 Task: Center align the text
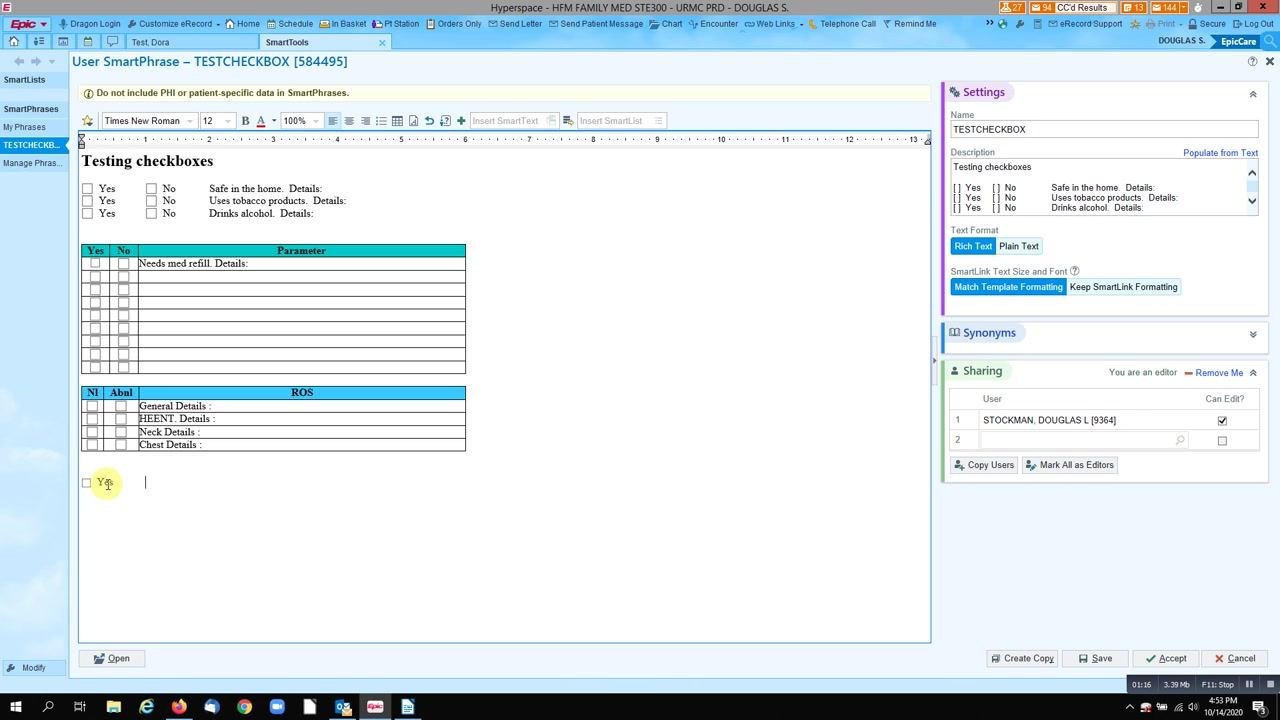pos(349,121)
